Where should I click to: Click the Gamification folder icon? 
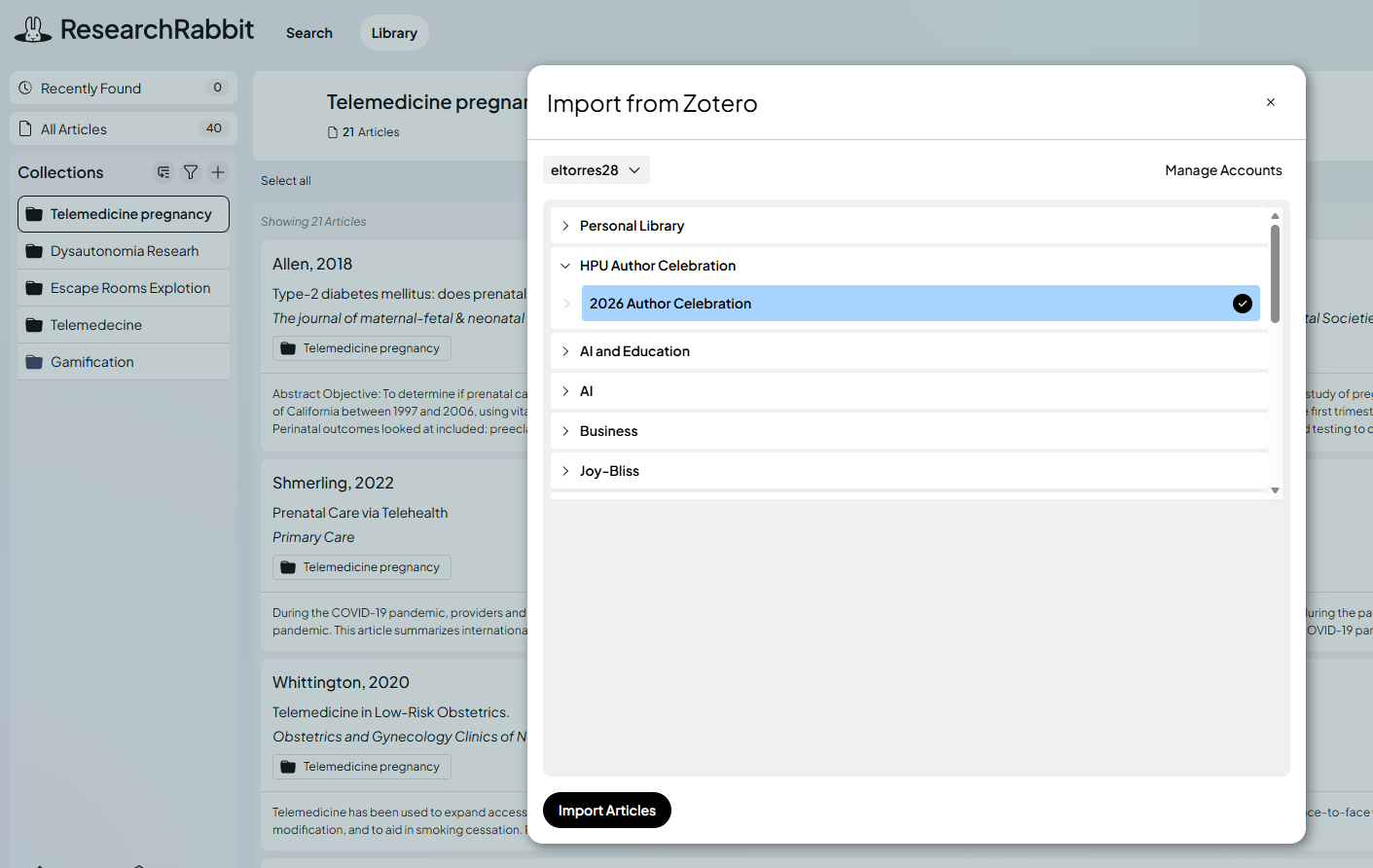click(x=34, y=362)
